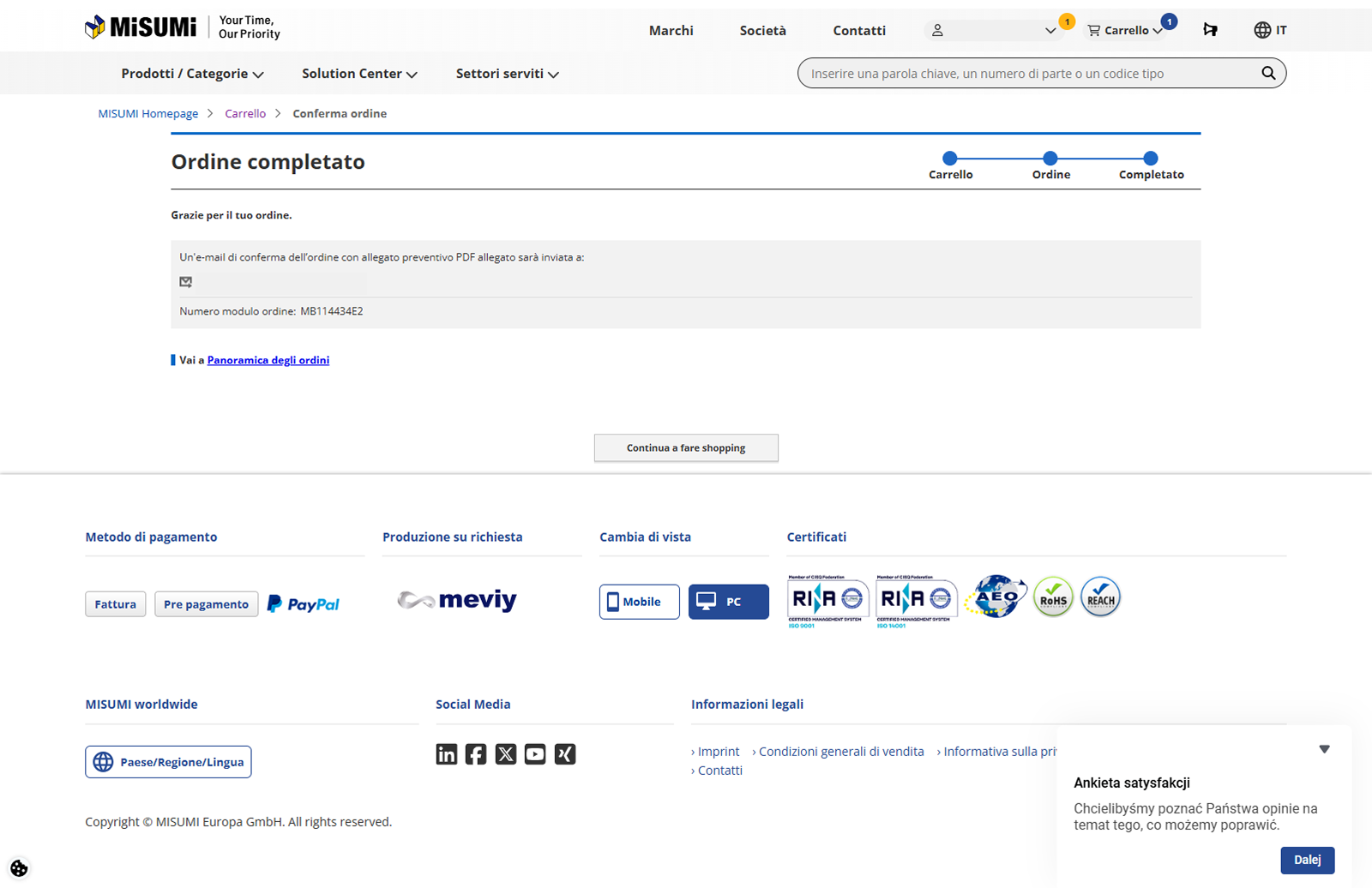Viewport: 1372px width, 888px height.
Task: Collapse the Ankieta satysfakcji popup
Action: [1324, 749]
